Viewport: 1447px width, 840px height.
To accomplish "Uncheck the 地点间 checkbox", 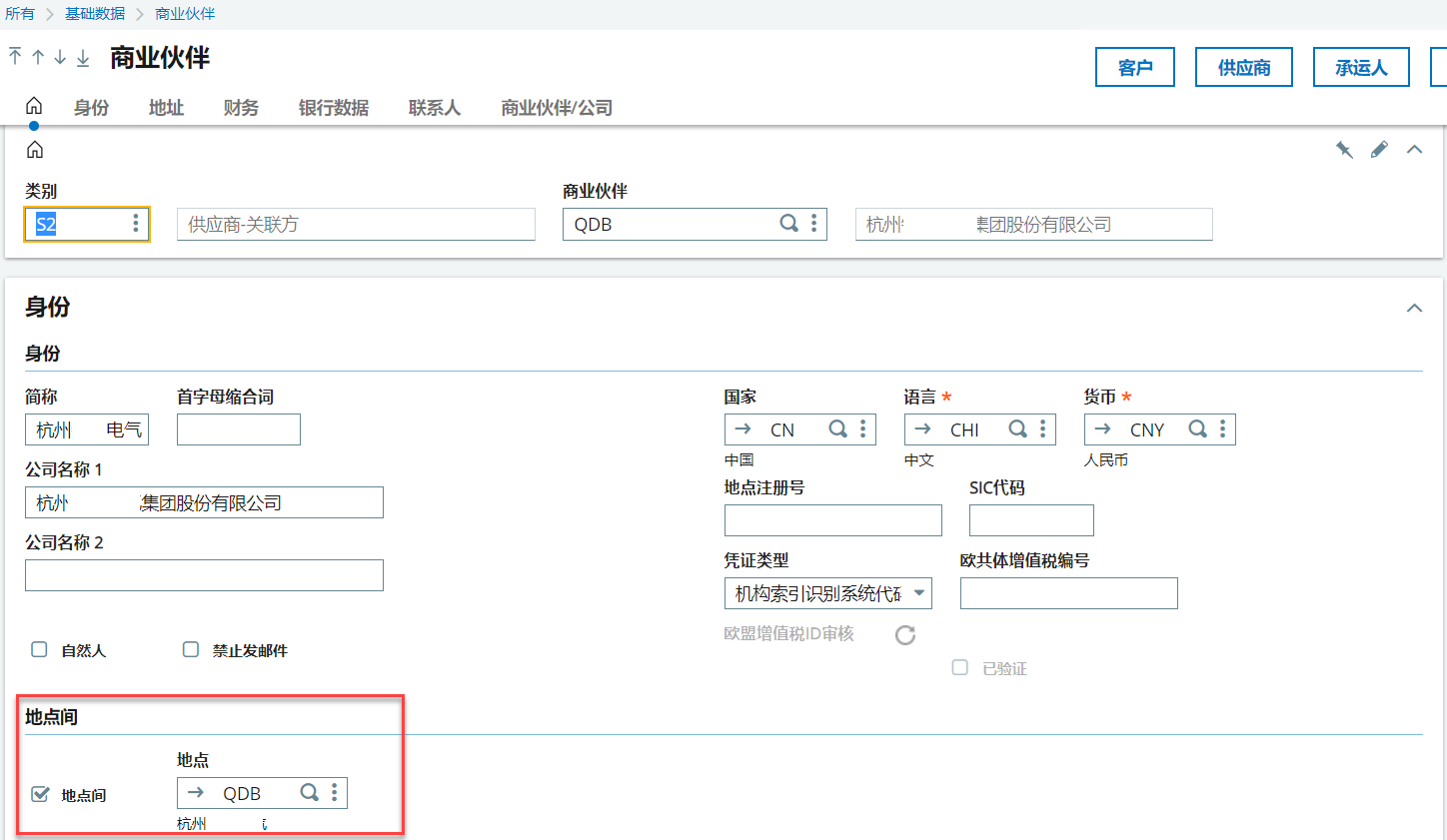I will tap(40, 794).
